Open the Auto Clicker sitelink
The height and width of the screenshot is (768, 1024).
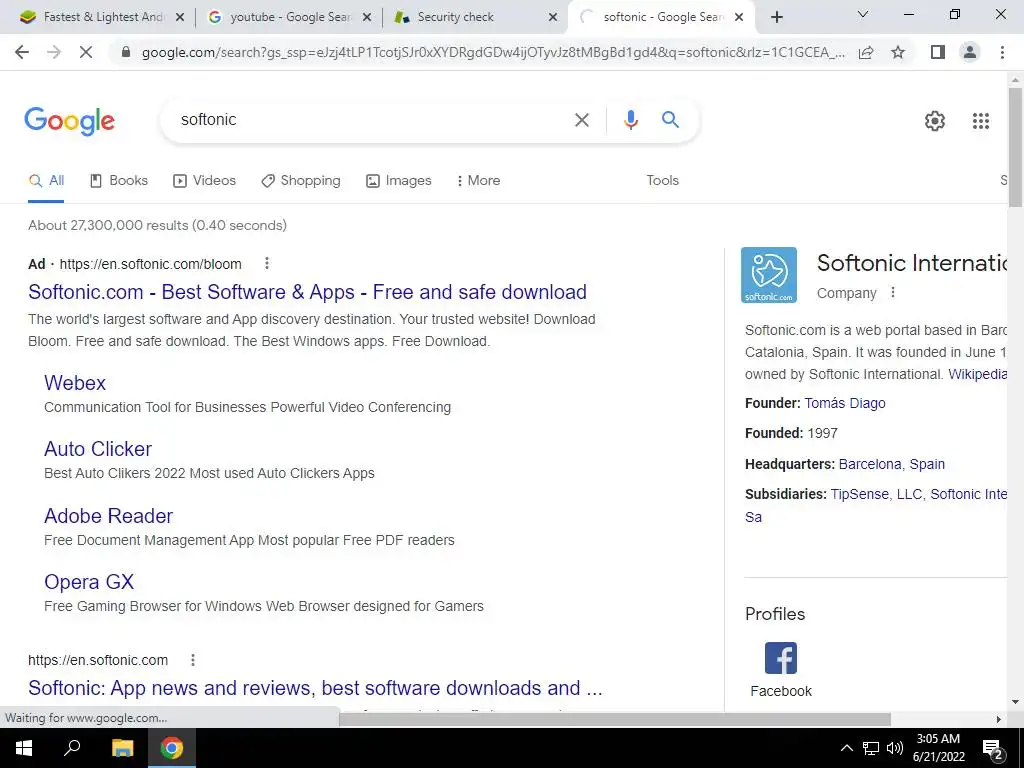[x=98, y=449]
